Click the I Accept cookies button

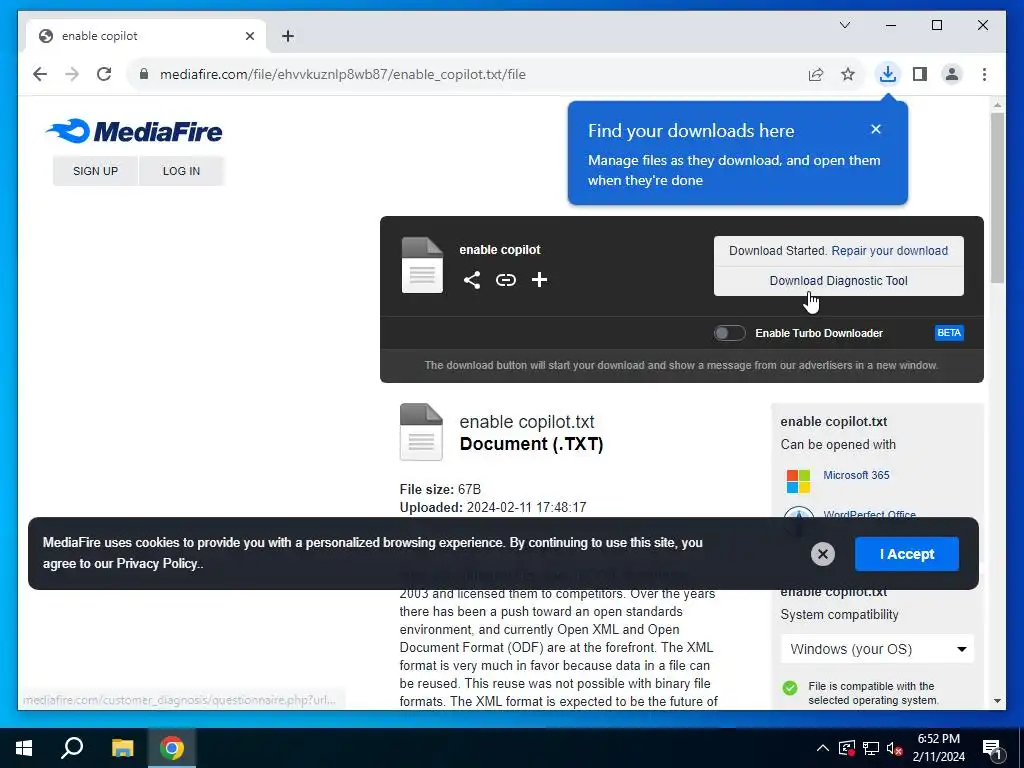pyautogui.click(x=906, y=554)
